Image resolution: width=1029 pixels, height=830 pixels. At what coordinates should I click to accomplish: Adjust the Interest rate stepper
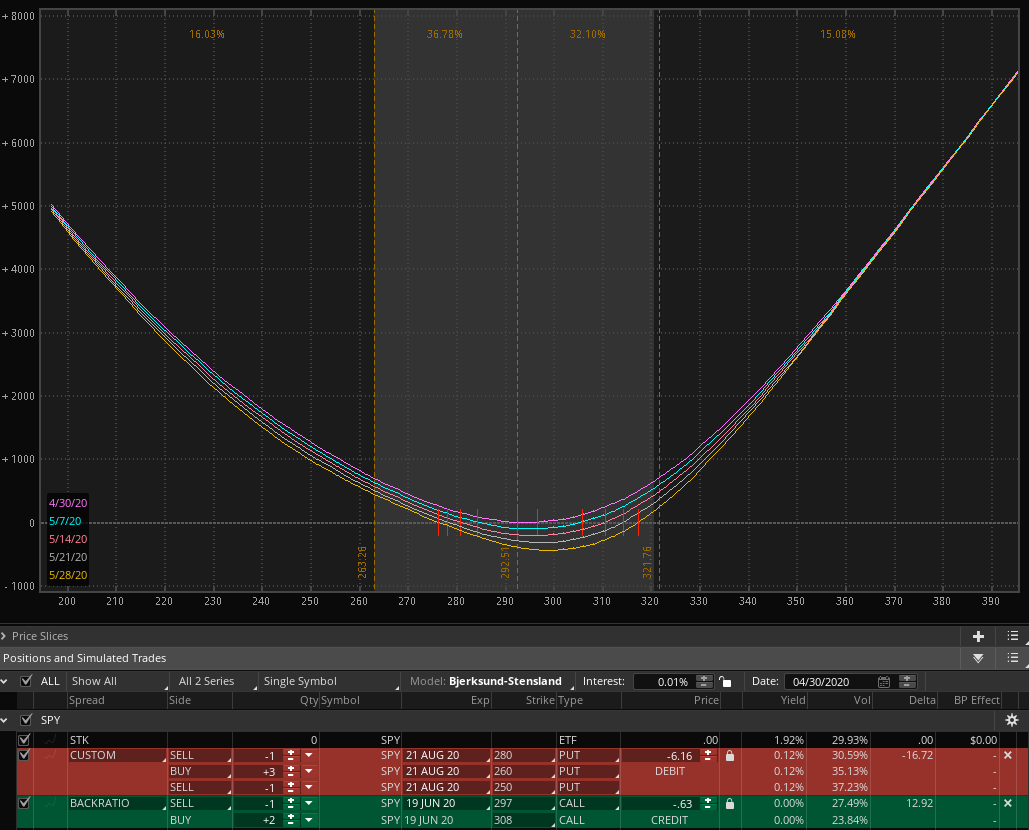705,682
